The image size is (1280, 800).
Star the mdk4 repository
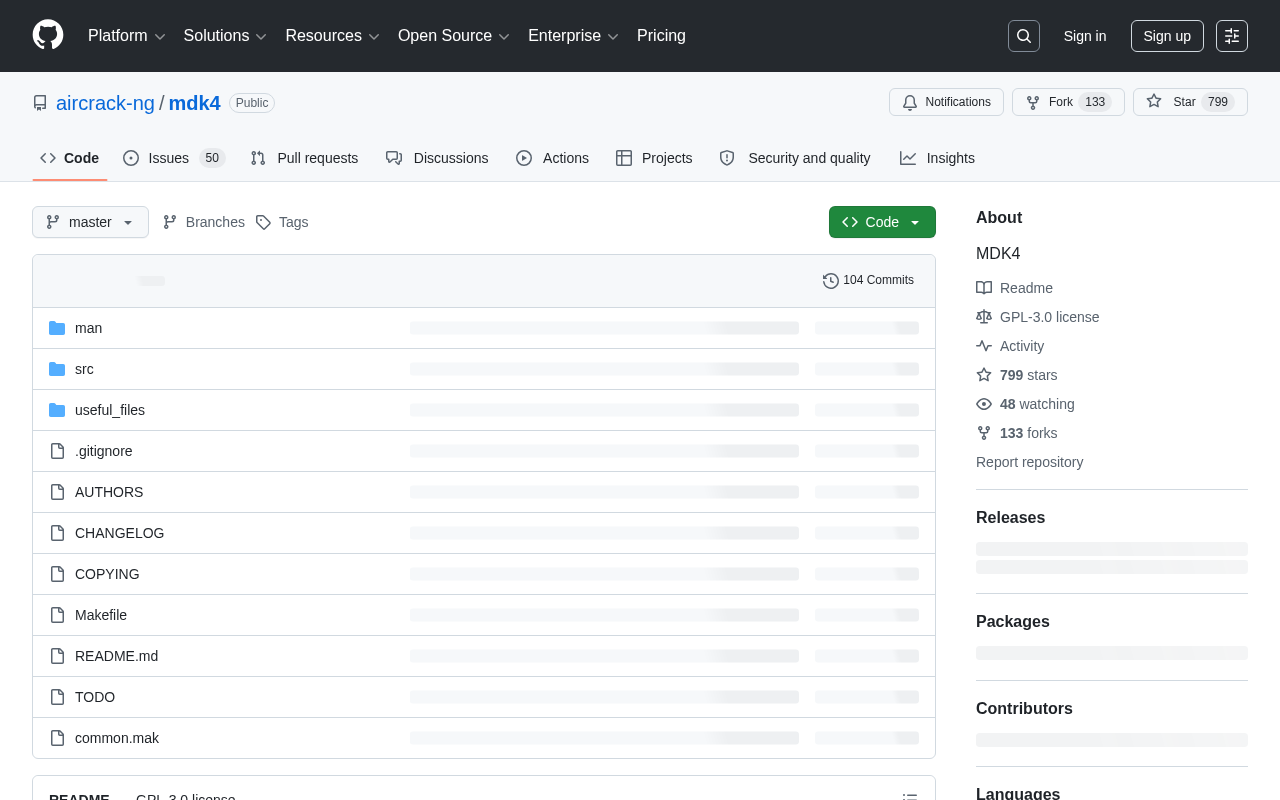(x=1190, y=102)
